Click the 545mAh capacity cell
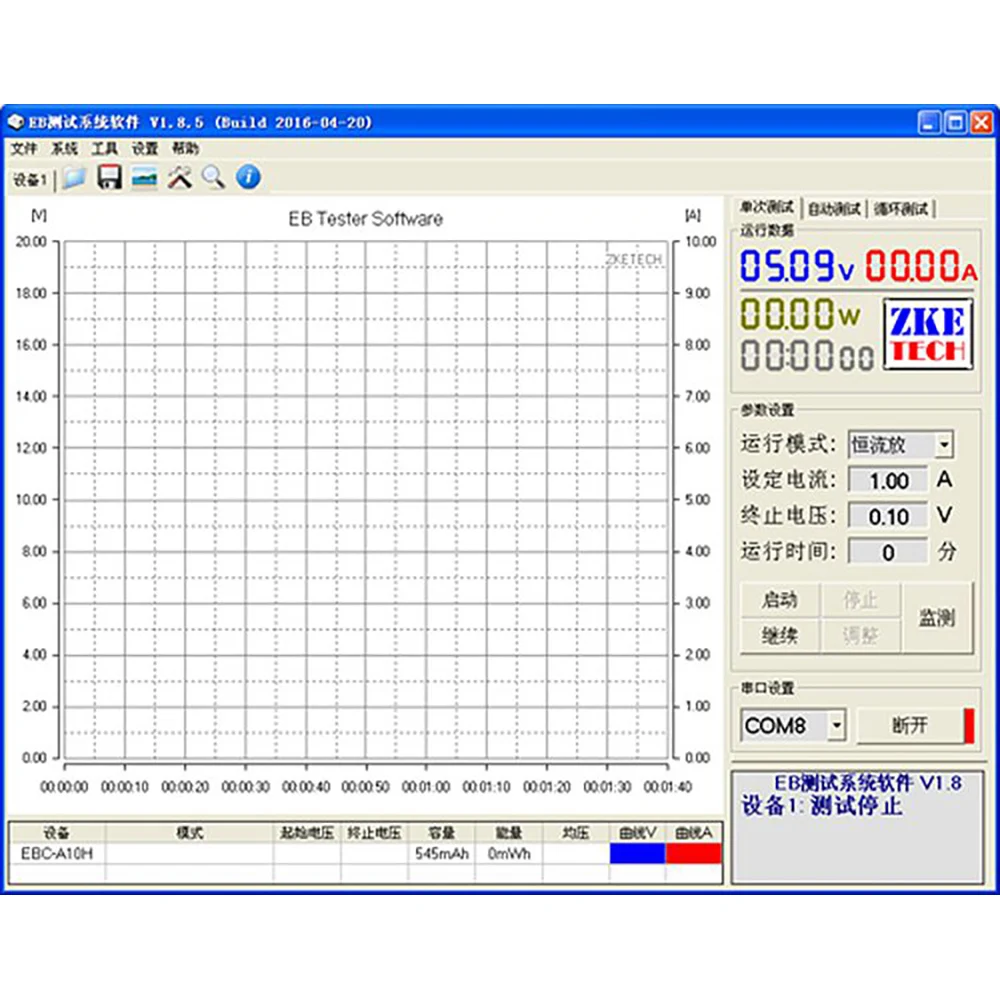The width and height of the screenshot is (1000, 1000). tap(441, 853)
